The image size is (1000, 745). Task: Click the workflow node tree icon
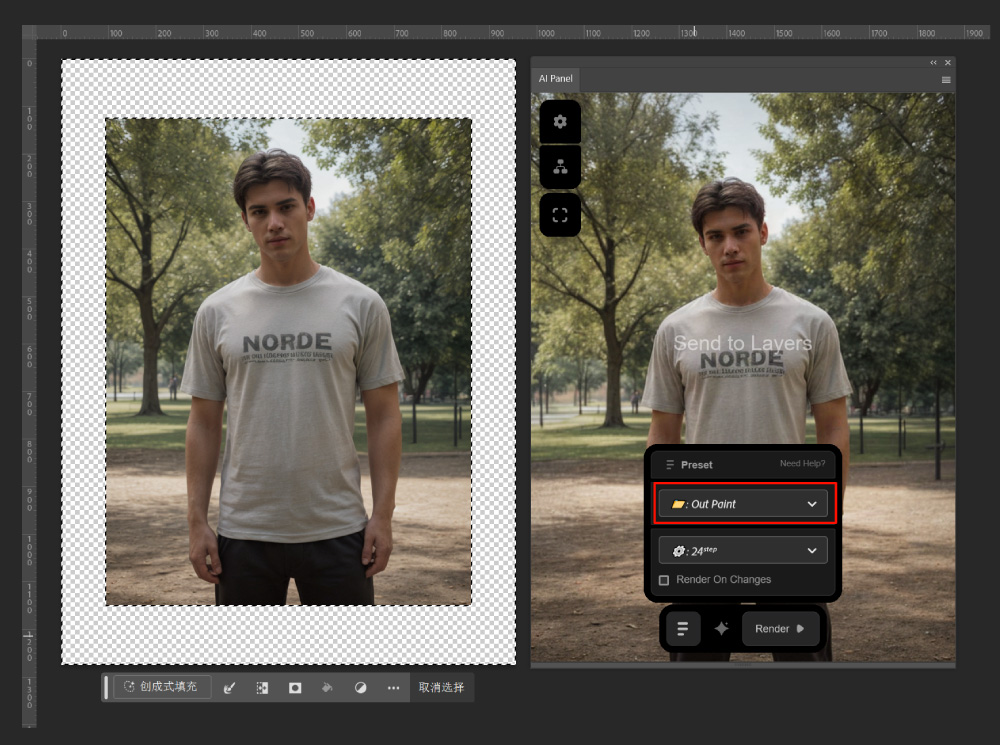coord(560,168)
